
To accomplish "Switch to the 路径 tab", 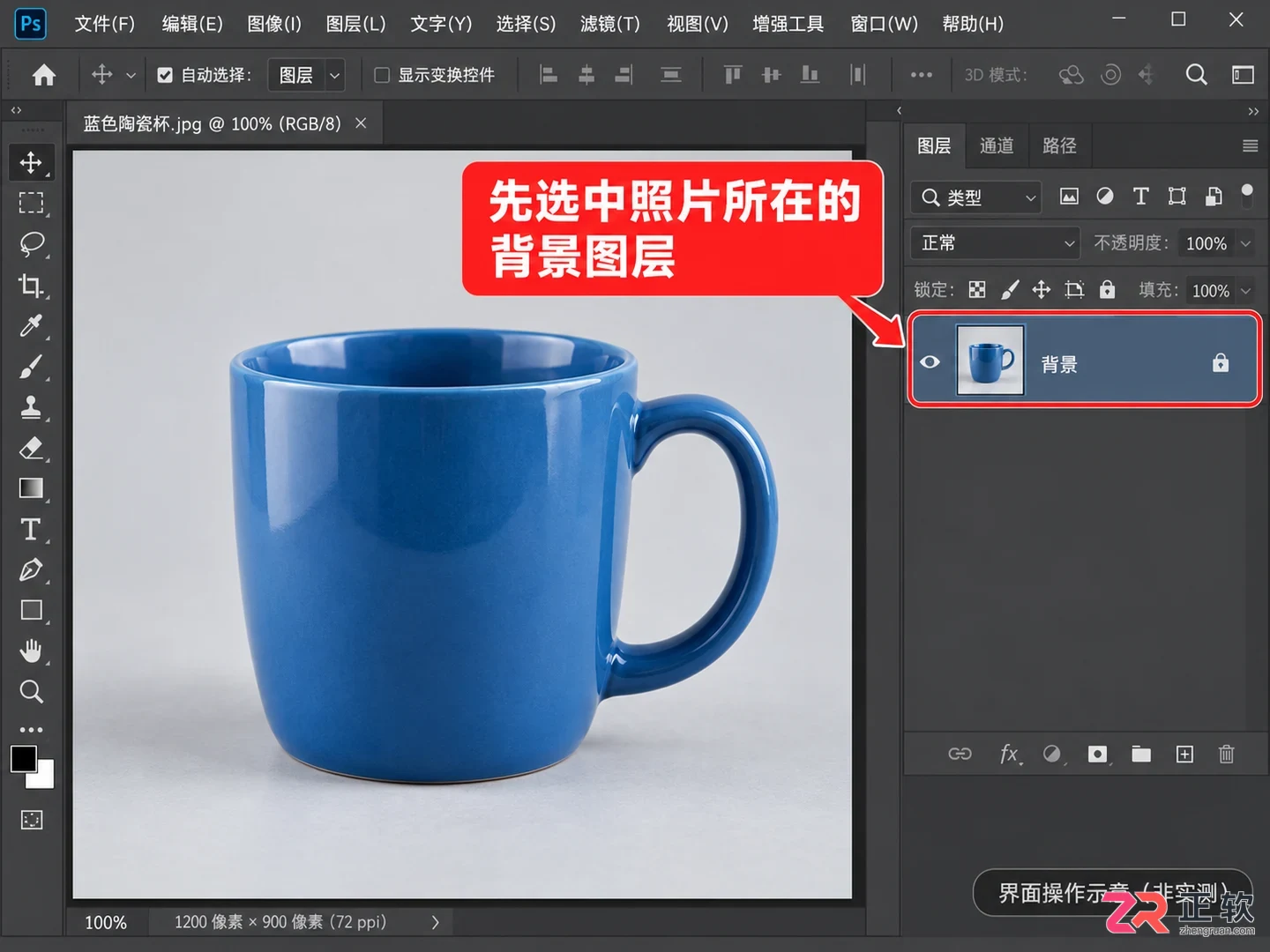I will 1059,145.
